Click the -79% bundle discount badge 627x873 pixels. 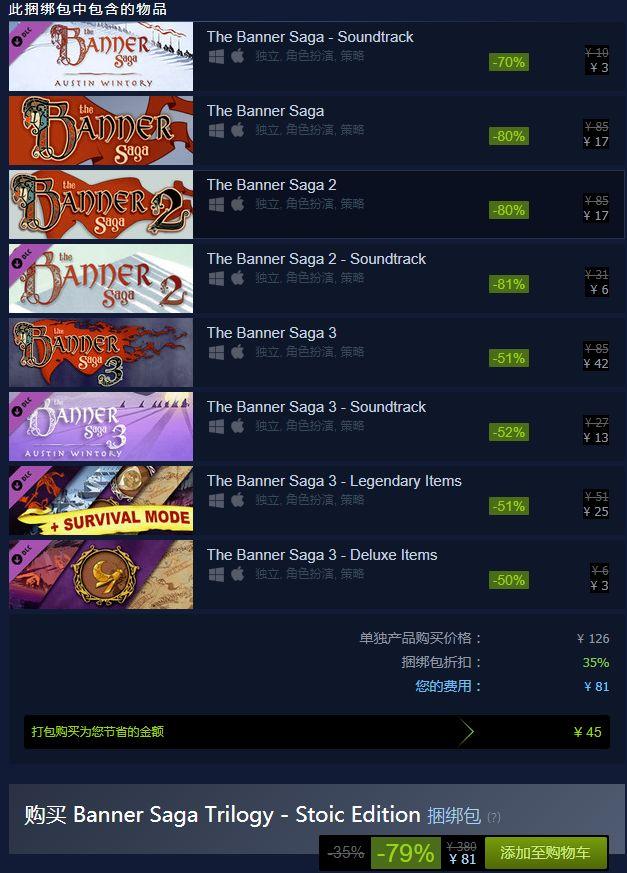click(x=405, y=852)
